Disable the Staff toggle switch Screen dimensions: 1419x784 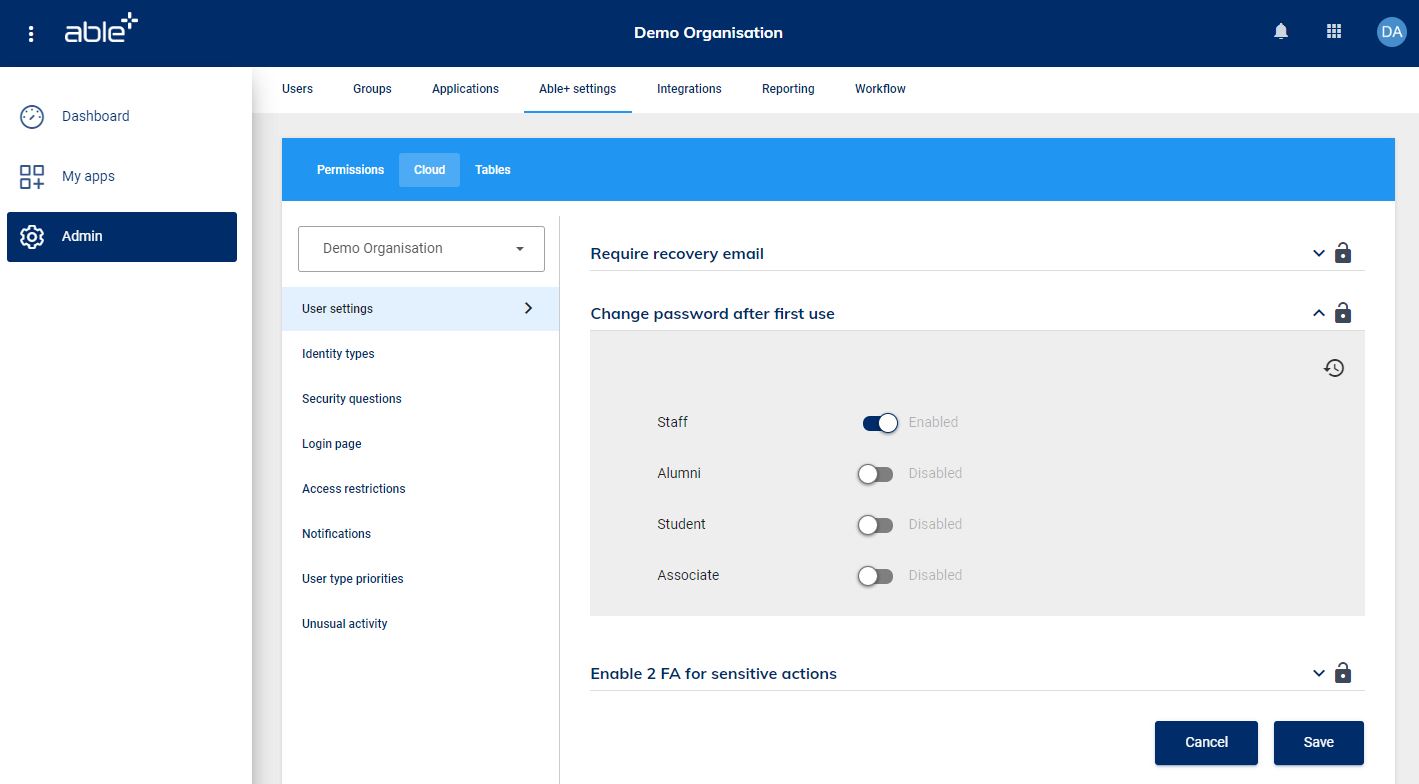click(x=880, y=423)
